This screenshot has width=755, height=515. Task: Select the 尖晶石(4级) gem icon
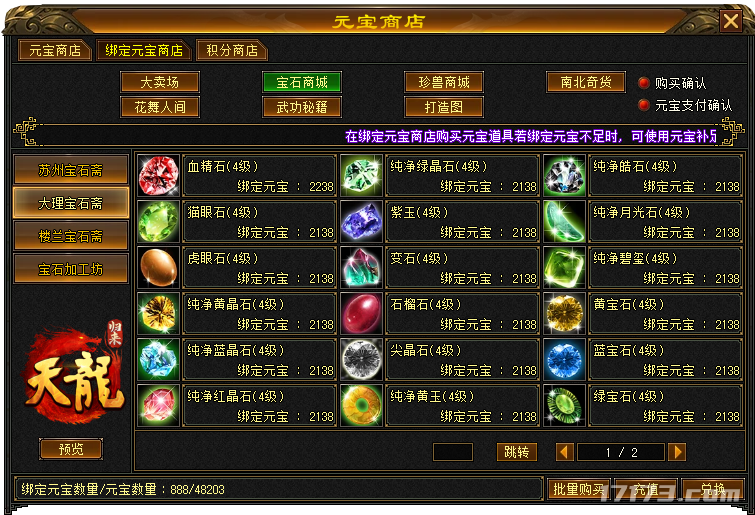point(362,360)
